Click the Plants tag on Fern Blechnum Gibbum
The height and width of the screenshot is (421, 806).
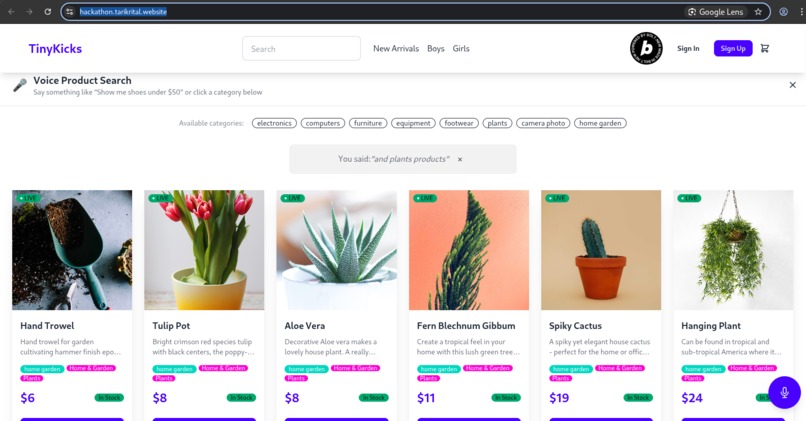[428, 378]
